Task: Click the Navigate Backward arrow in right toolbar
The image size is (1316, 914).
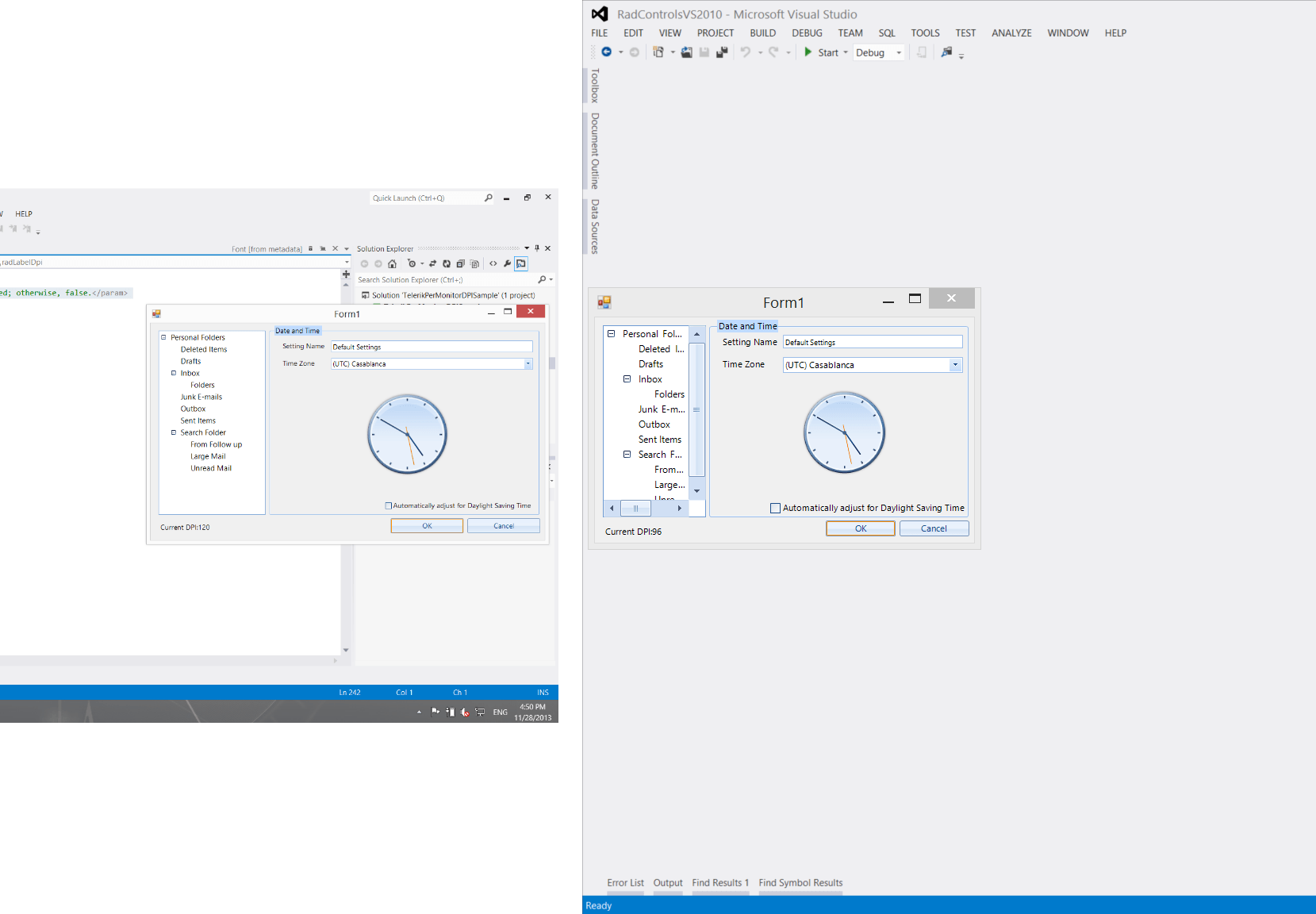Action: coord(606,52)
